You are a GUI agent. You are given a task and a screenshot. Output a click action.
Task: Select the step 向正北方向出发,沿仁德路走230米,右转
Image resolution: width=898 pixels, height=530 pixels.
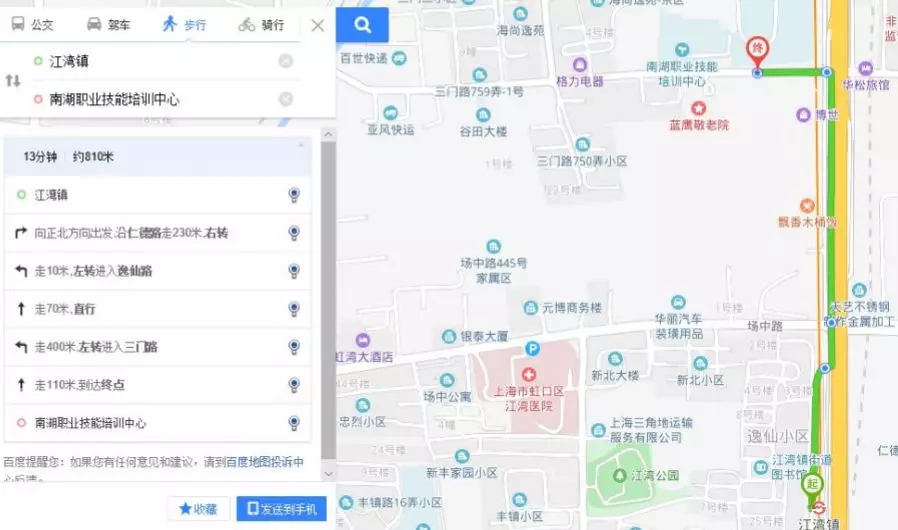(157, 233)
